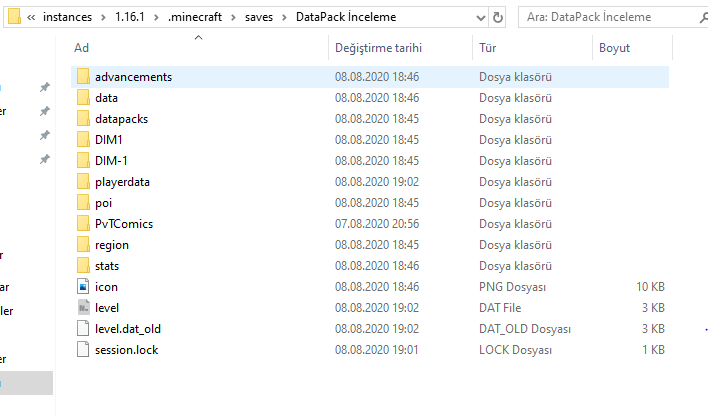Viewport: 708px width, 416px height.
Task: Select the datapacks folder icon
Action: tap(83, 119)
